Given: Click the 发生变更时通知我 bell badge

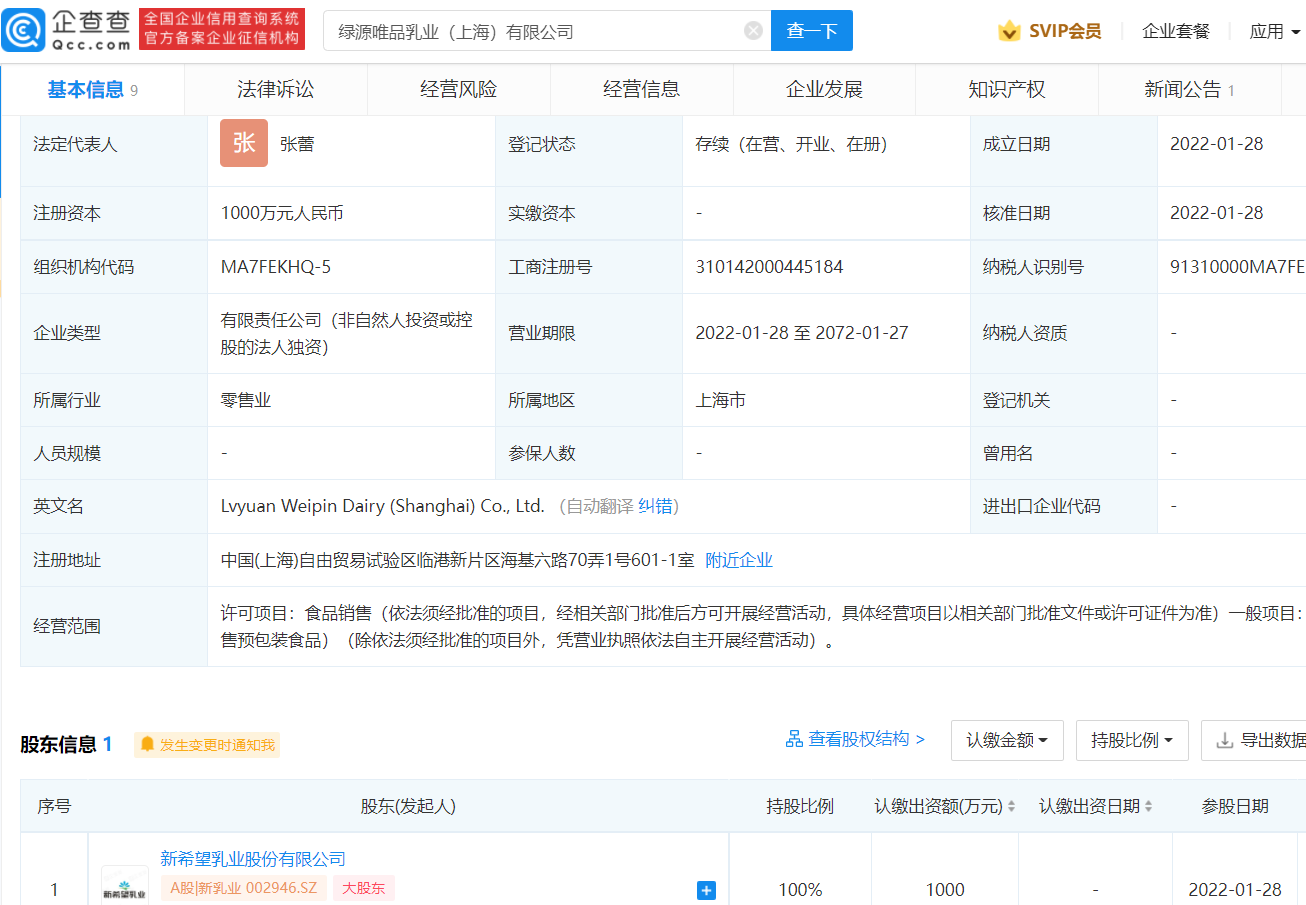Looking at the screenshot, I should point(207,745).
